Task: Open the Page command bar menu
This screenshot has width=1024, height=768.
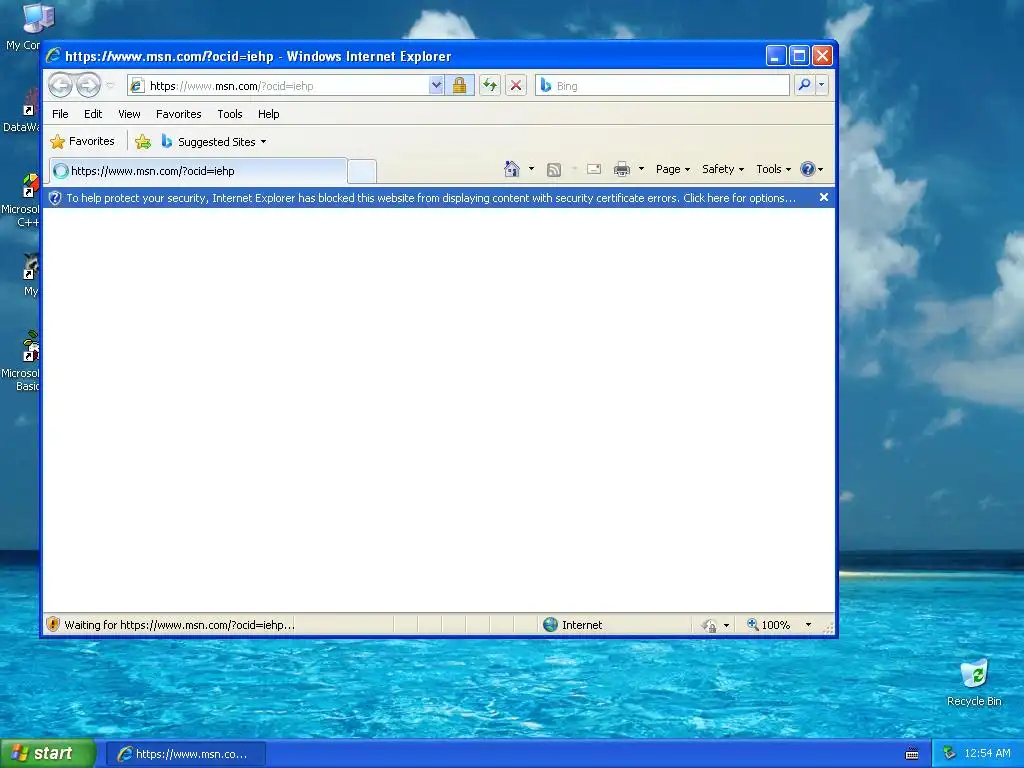Action: [x=673, y=169]
